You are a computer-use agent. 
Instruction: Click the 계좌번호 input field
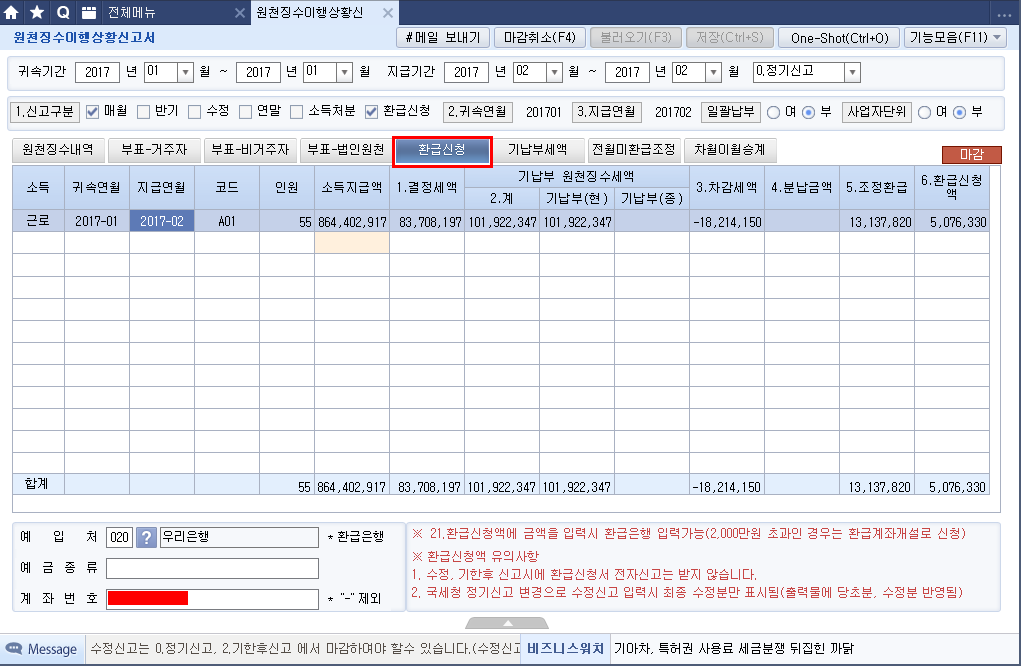(x=212, y=599)
